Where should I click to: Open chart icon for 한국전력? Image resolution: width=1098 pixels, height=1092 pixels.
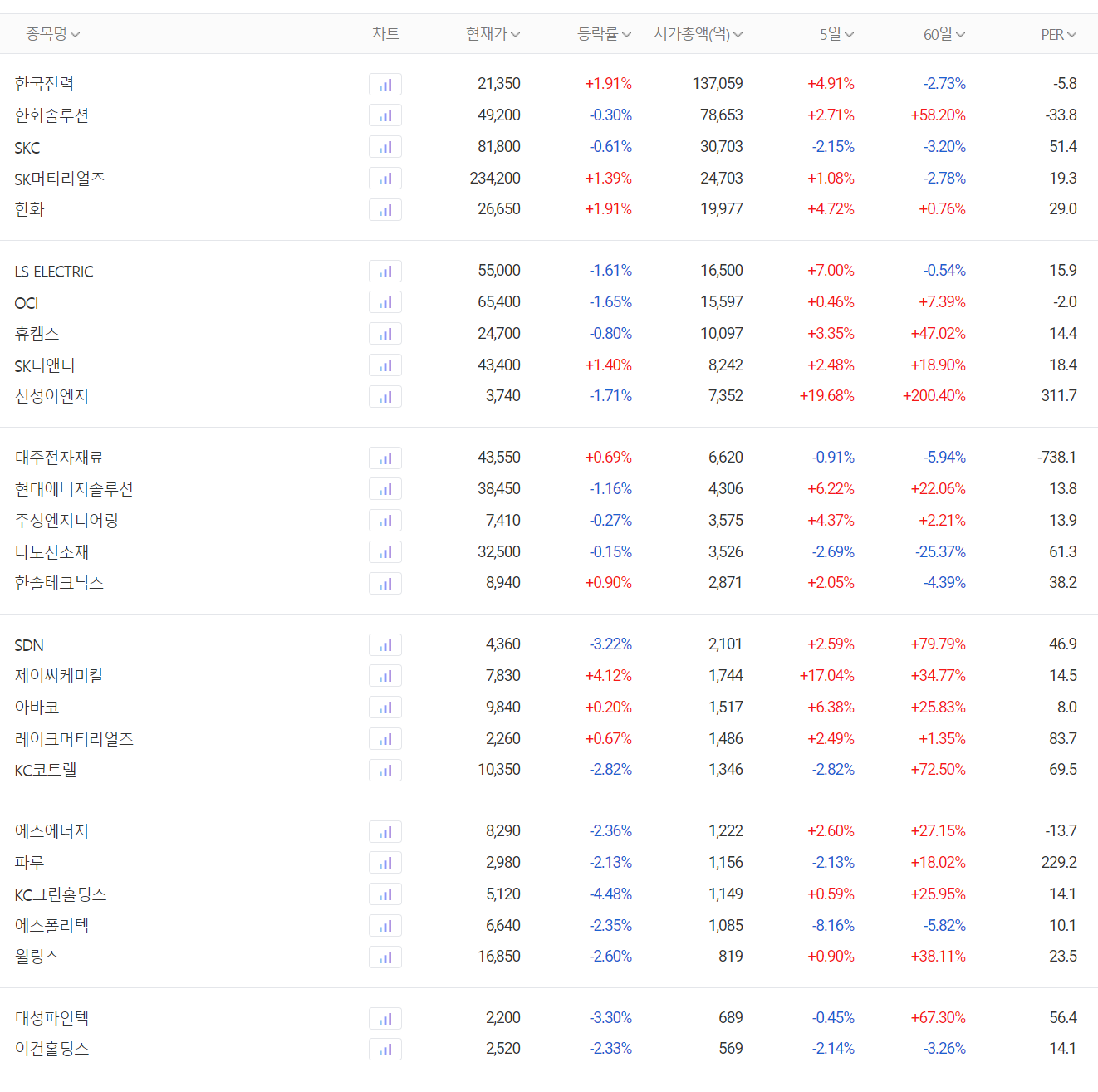(385, 84)
